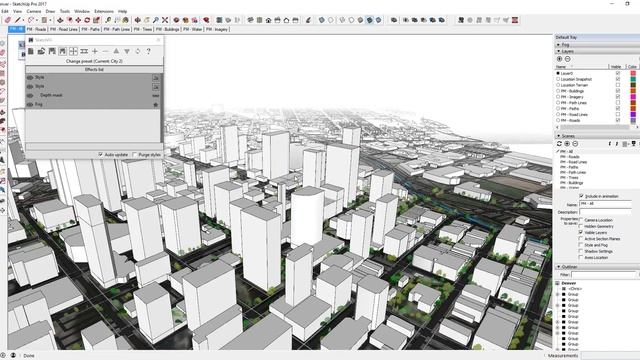Click Add Layer plus icon
Screen dimensions: 640x360
(x=560, y=59)
